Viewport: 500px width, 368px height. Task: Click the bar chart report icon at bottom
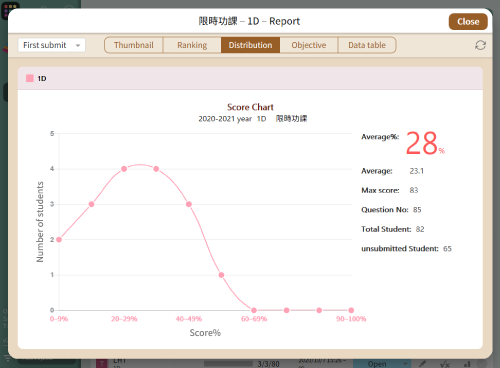tap(467, 364)
